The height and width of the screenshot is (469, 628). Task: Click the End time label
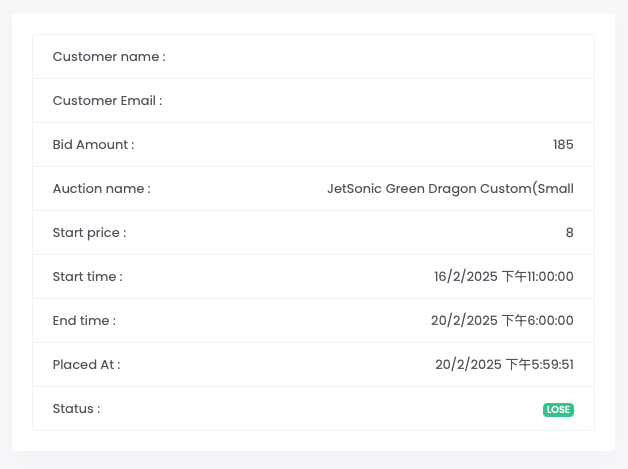pos(84,321)
